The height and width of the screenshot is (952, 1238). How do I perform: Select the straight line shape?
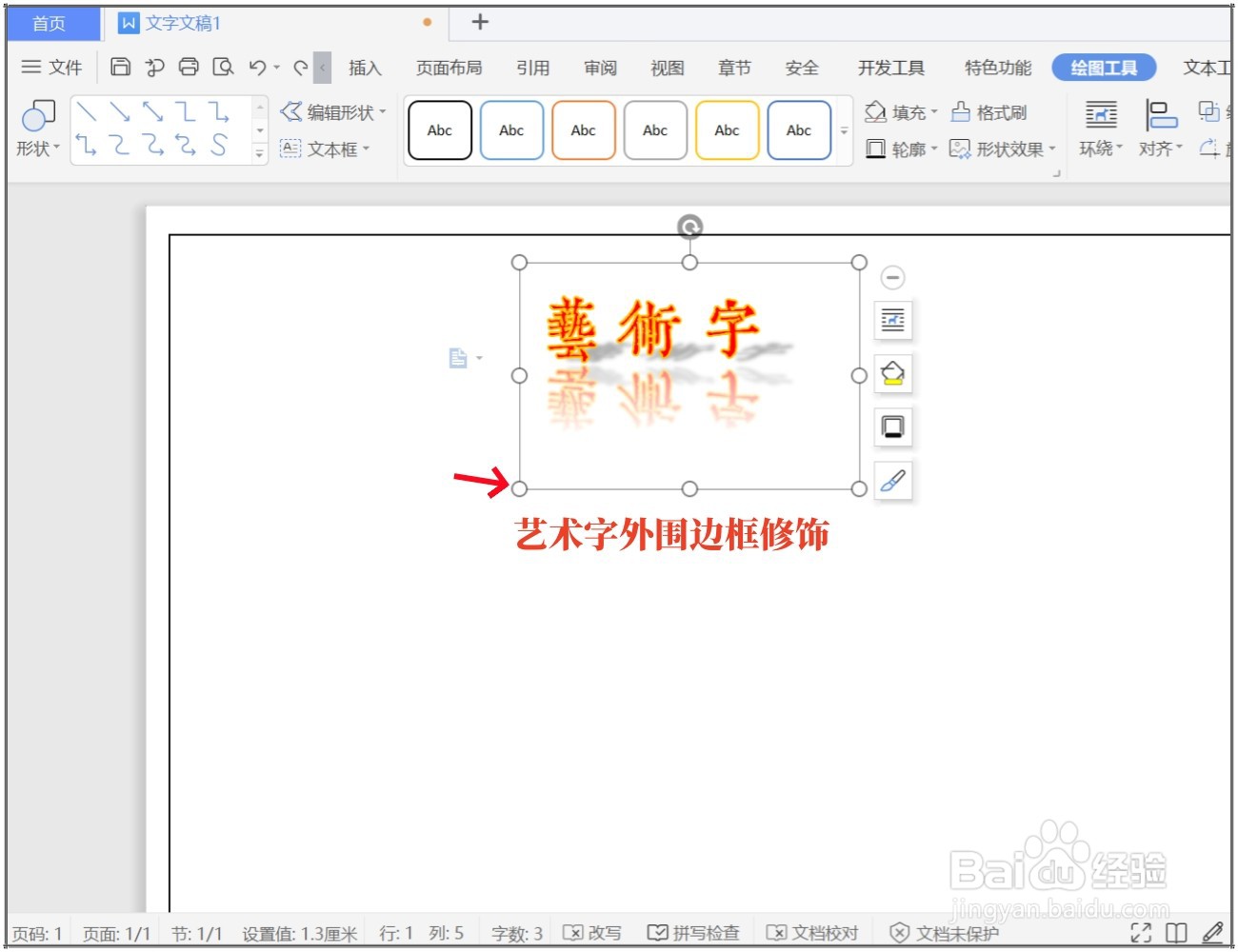[x=88, y=112]
